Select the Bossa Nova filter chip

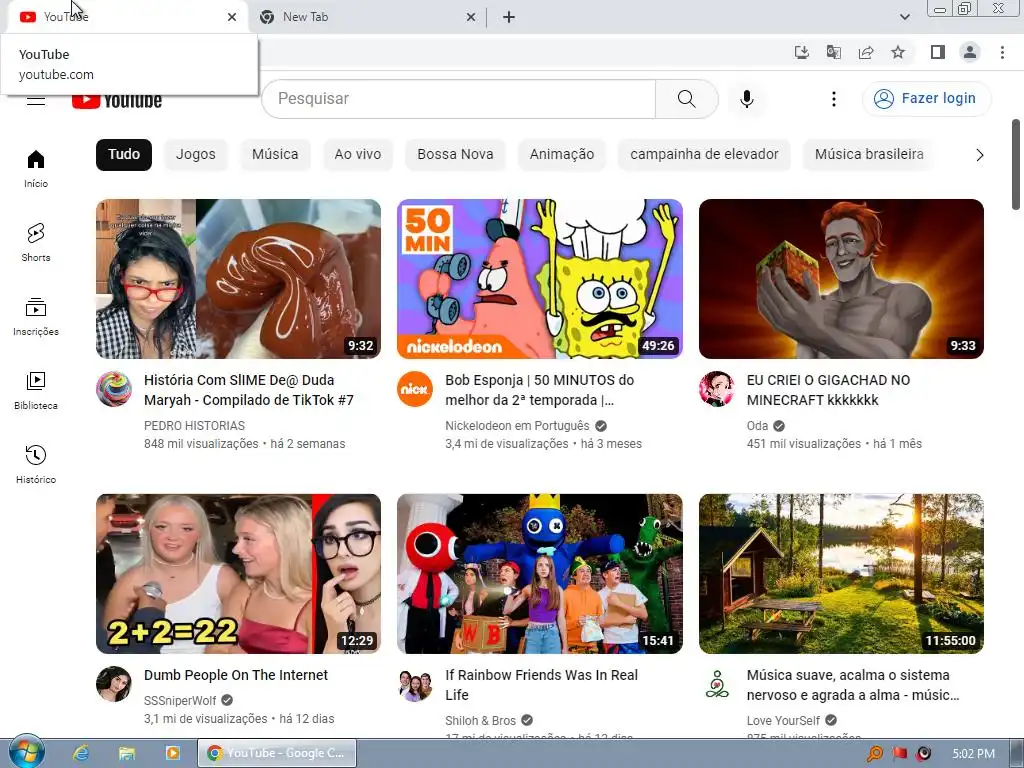tap(455, 155)
